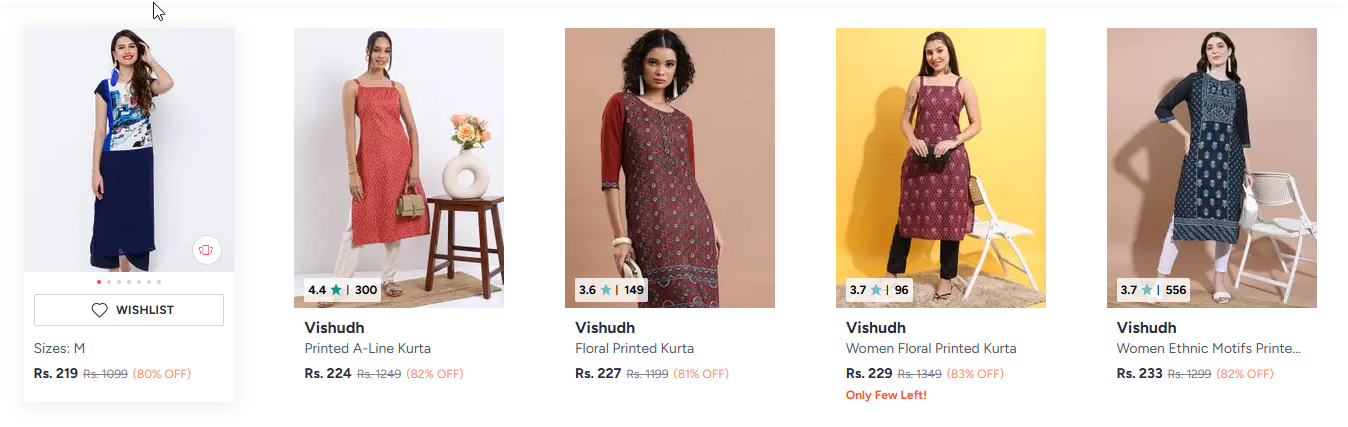Click the Rs. 233 price text
Screen dimensions: 1348x427
pyautogui.click(x=1139, y=373)
